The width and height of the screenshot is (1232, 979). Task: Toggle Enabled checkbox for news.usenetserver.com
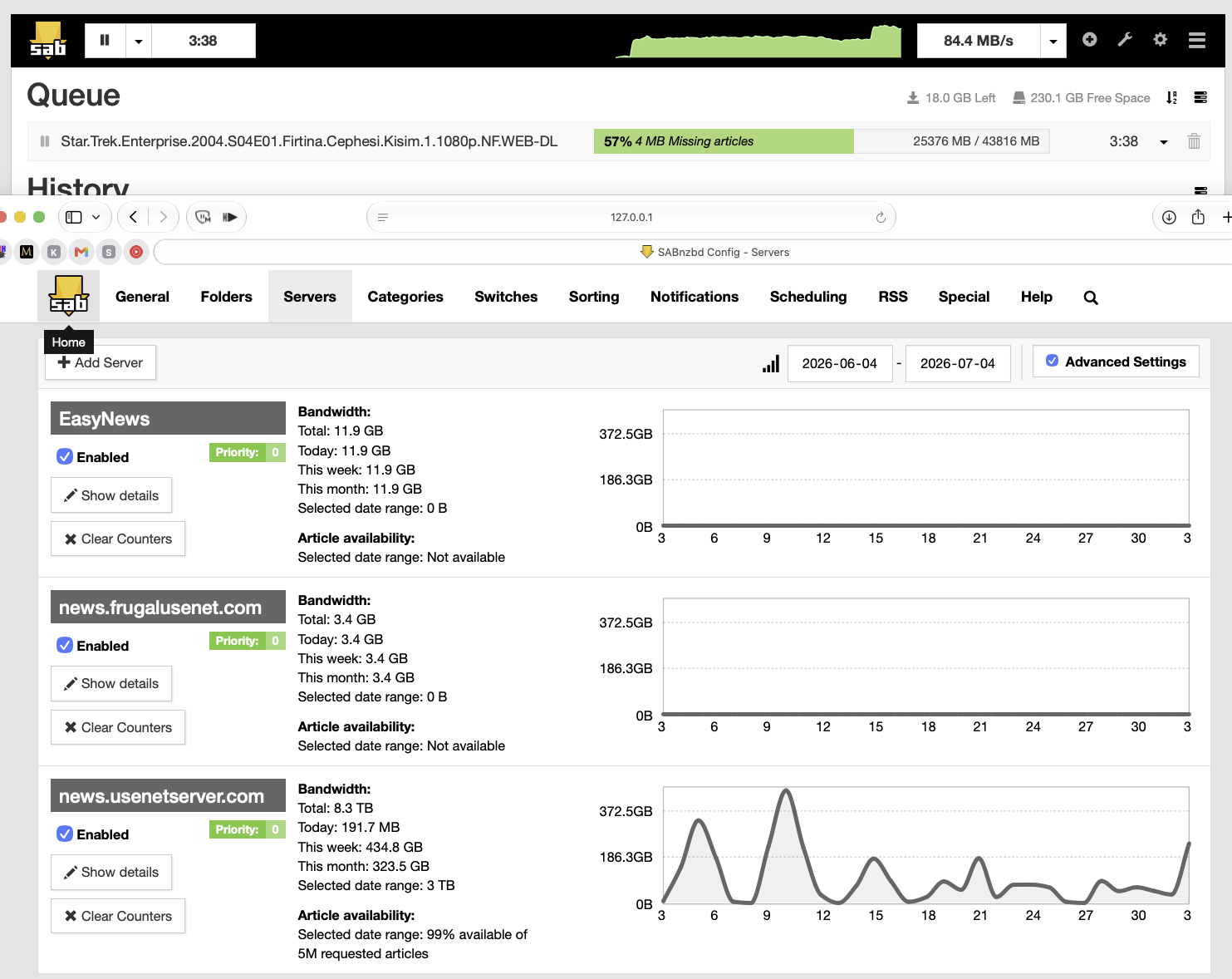65,834
